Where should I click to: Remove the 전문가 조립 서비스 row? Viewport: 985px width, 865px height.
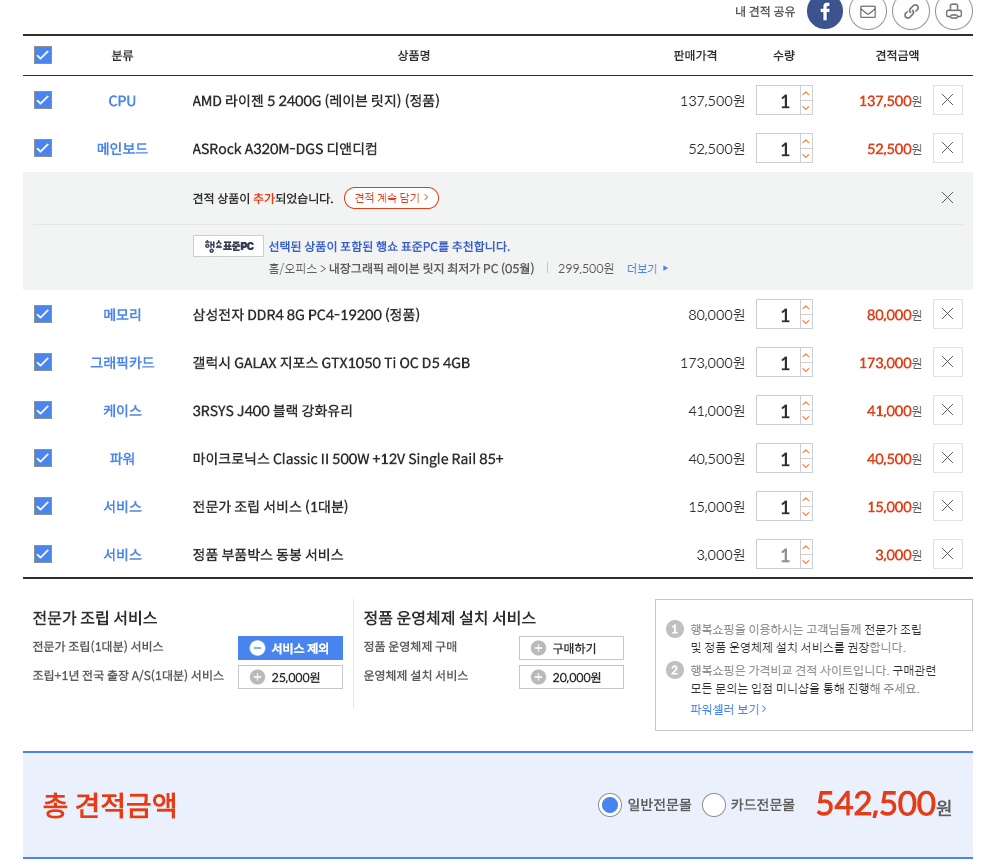point(947,506)
